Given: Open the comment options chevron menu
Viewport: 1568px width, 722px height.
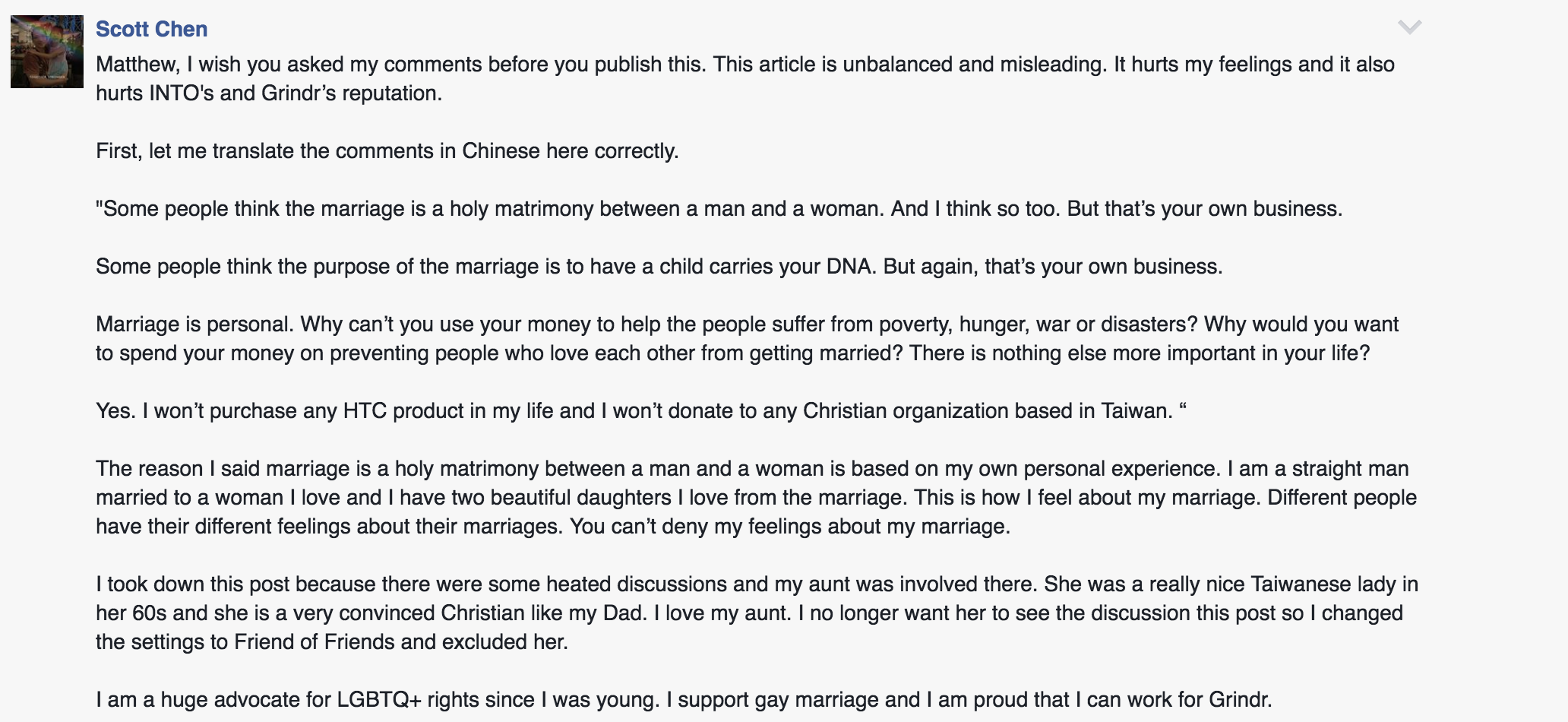Looking at the screenshot, I should click(1409, 27).
